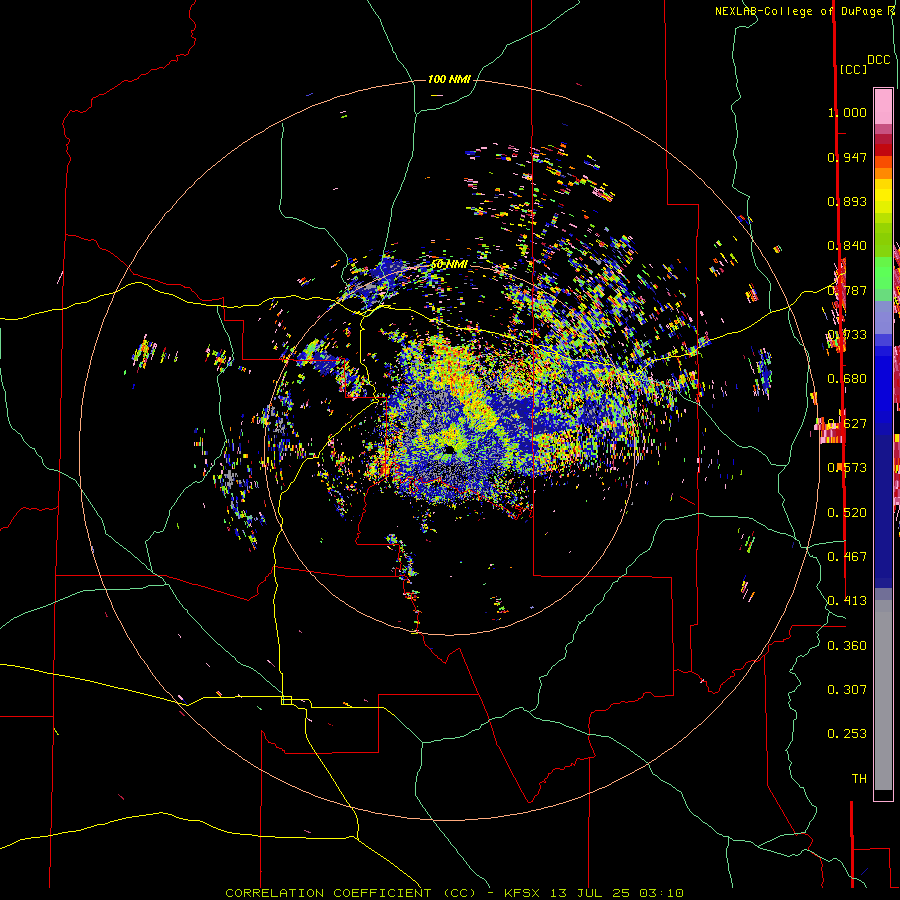Click the 0.573 legend value
Viewport: 900px width, 900px height.
[x=847, y=468]
